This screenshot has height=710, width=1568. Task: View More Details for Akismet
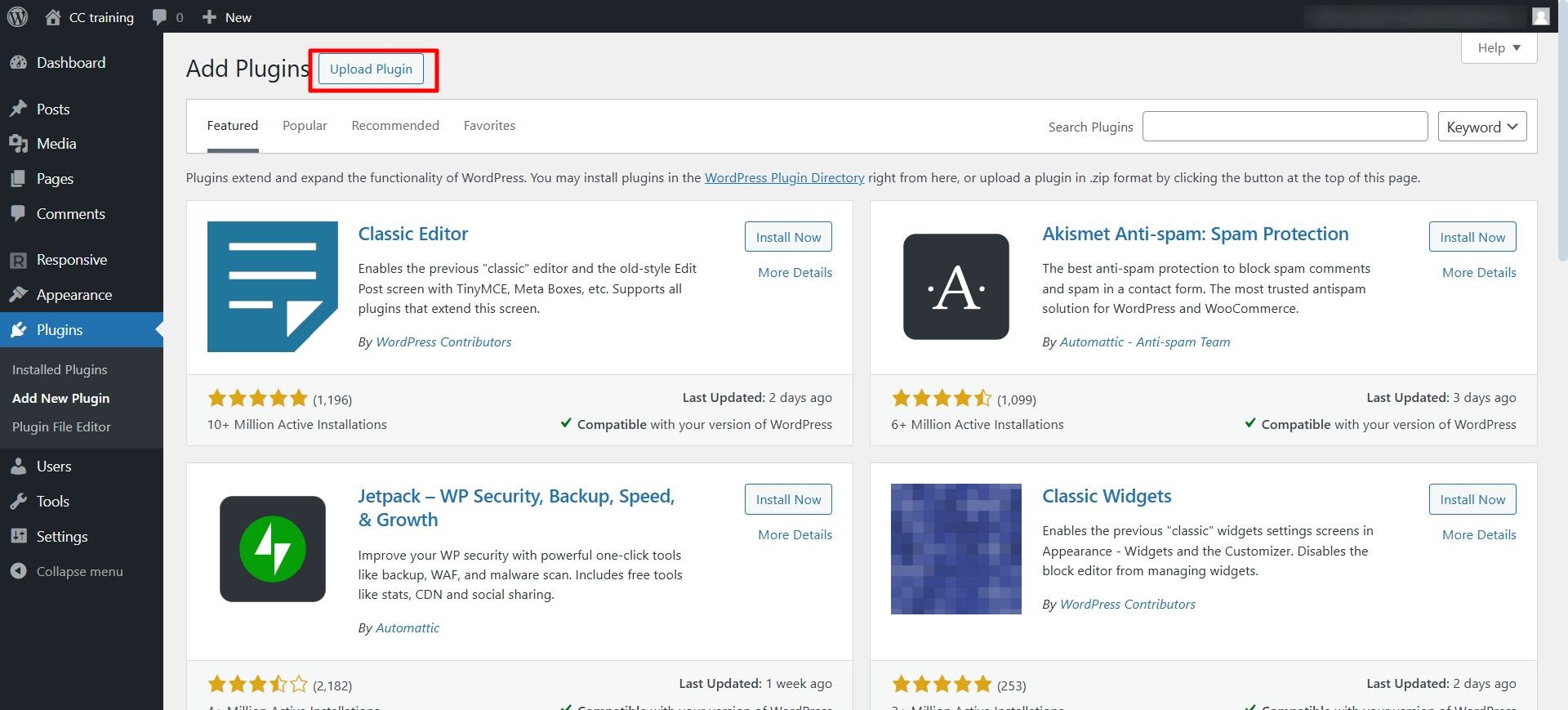pos(1479,273)
